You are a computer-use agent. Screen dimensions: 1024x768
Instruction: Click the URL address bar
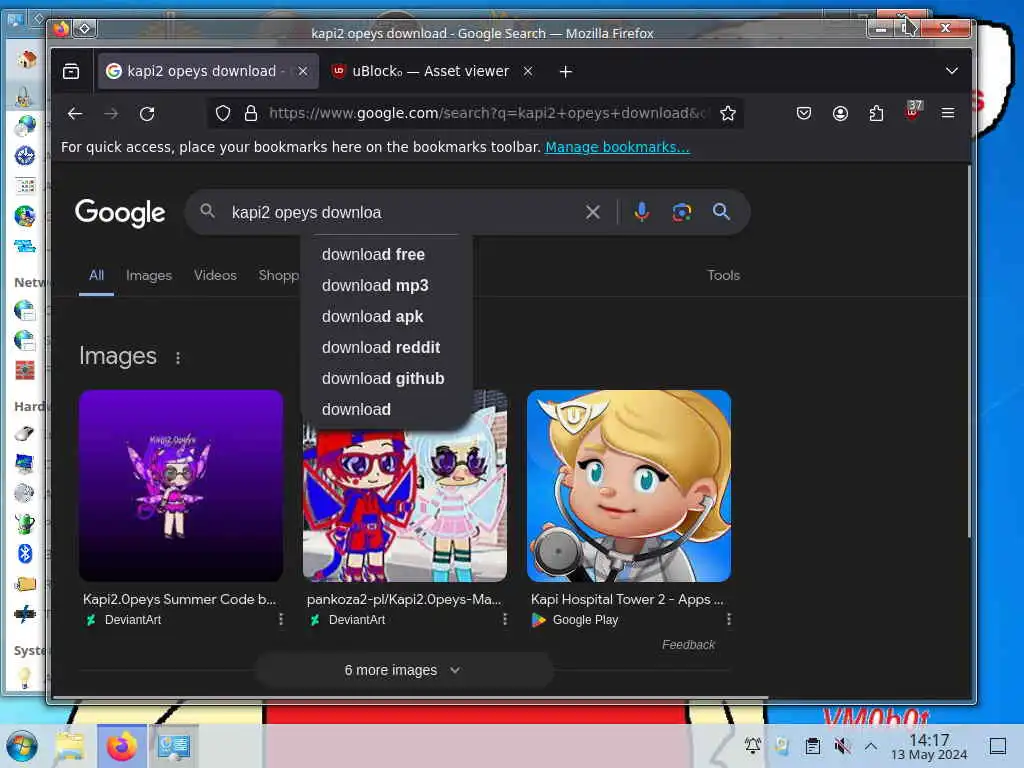[487, 114]
